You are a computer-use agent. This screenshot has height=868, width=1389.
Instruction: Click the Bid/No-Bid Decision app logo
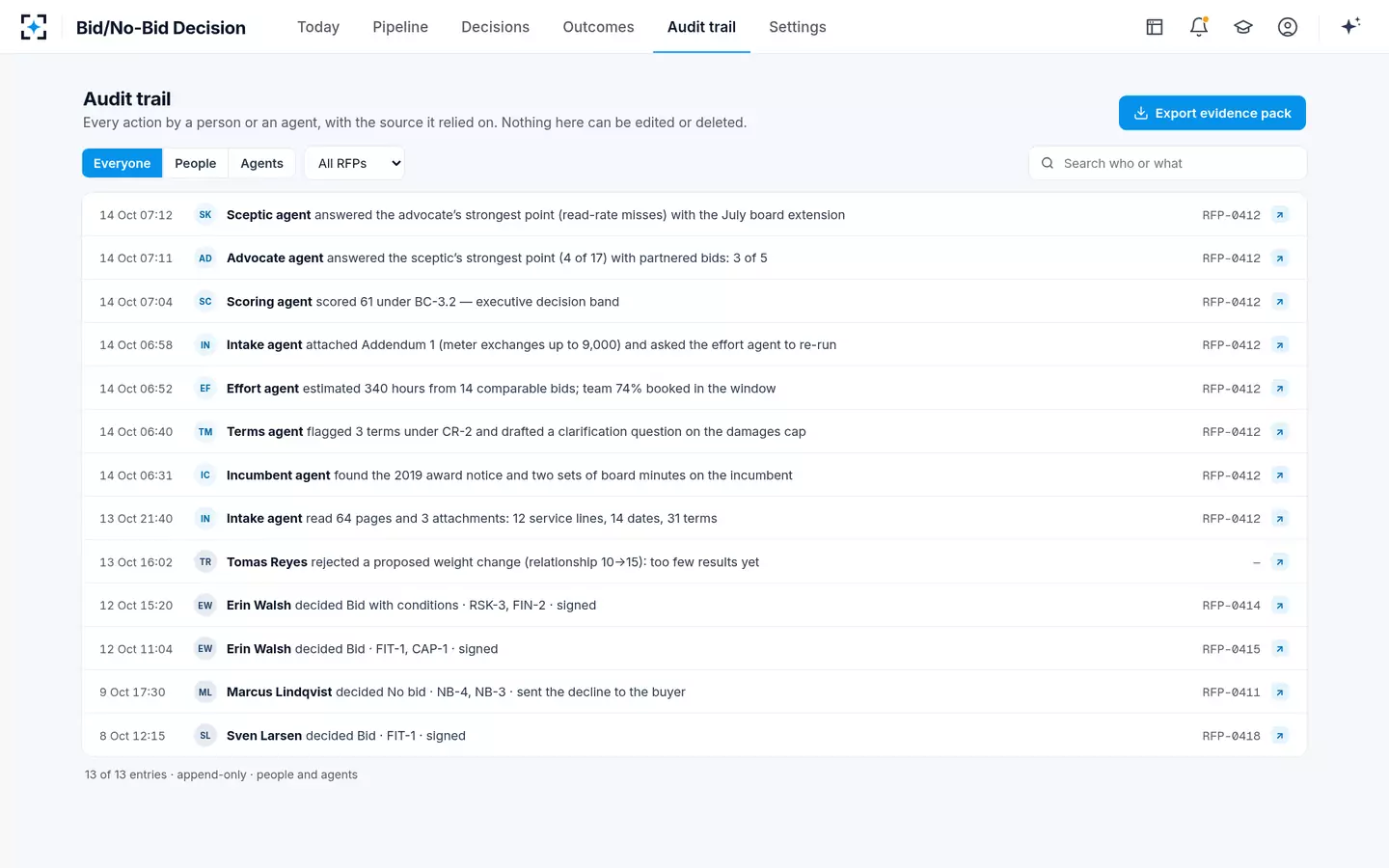[34, 27]
